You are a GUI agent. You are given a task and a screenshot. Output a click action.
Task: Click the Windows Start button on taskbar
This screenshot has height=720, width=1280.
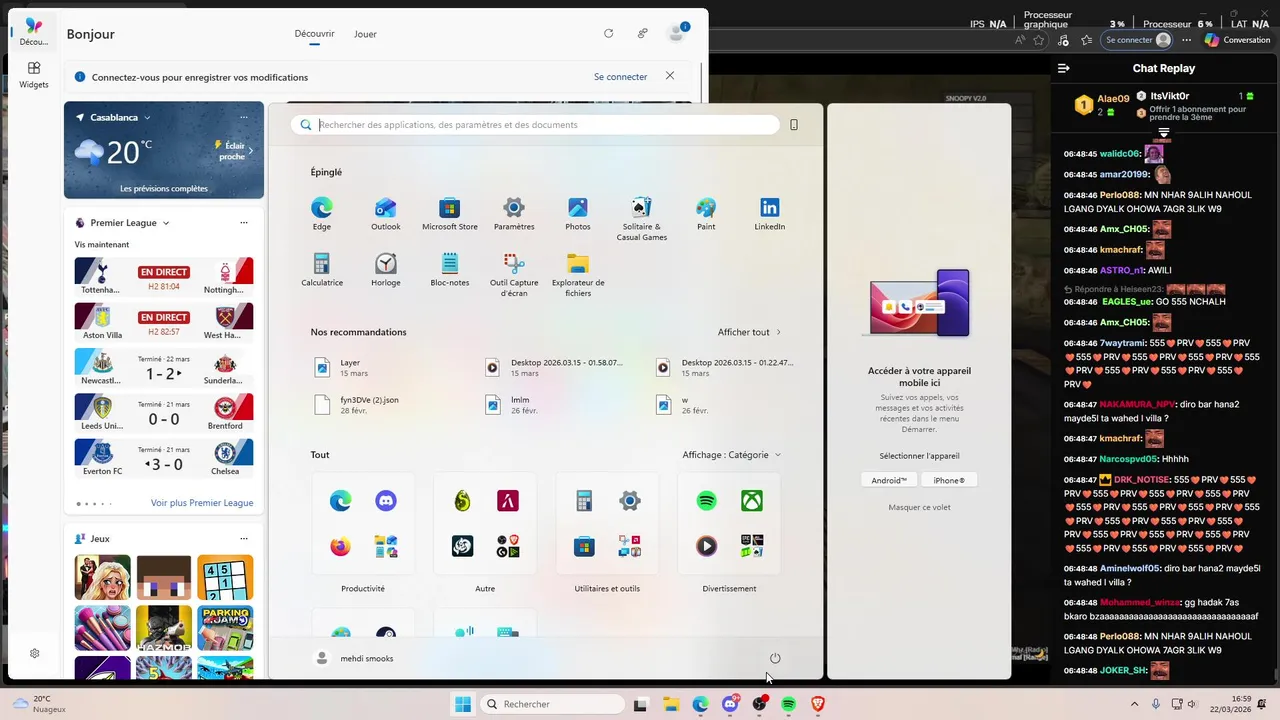click(462, 704)
